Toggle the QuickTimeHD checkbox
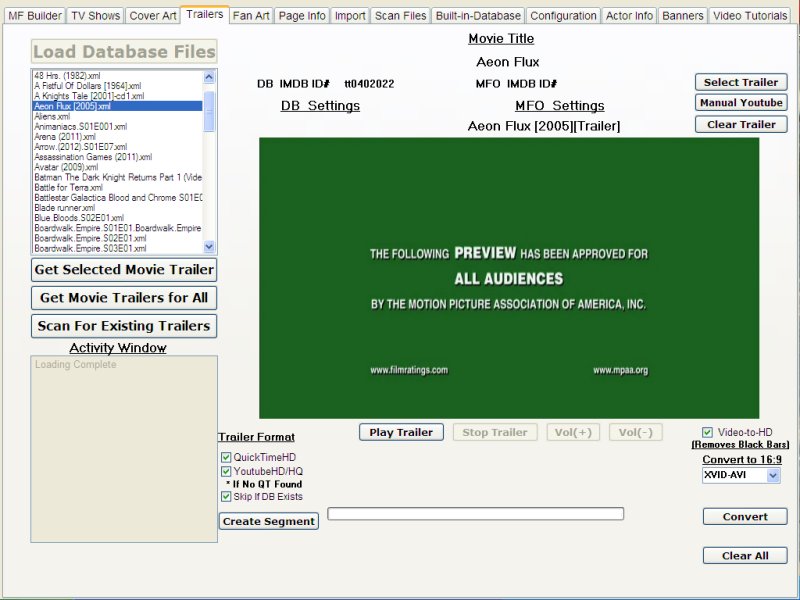This screenshot has height=600, width=800. point(226,458)
